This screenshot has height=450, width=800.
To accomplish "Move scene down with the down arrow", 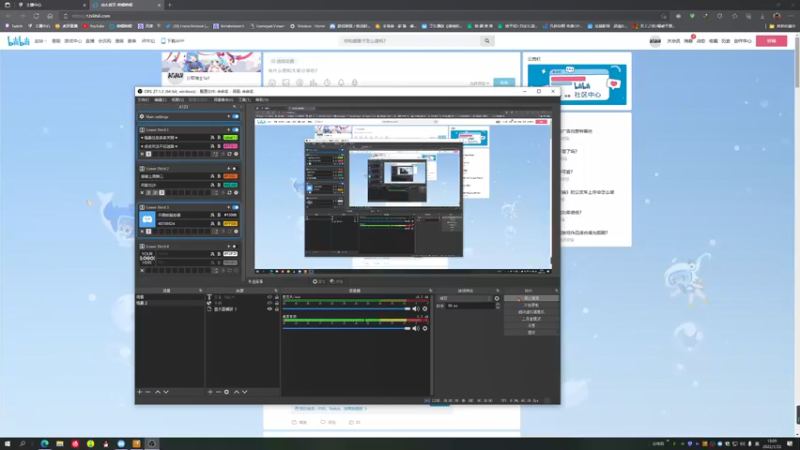I will tap(166, 392).
